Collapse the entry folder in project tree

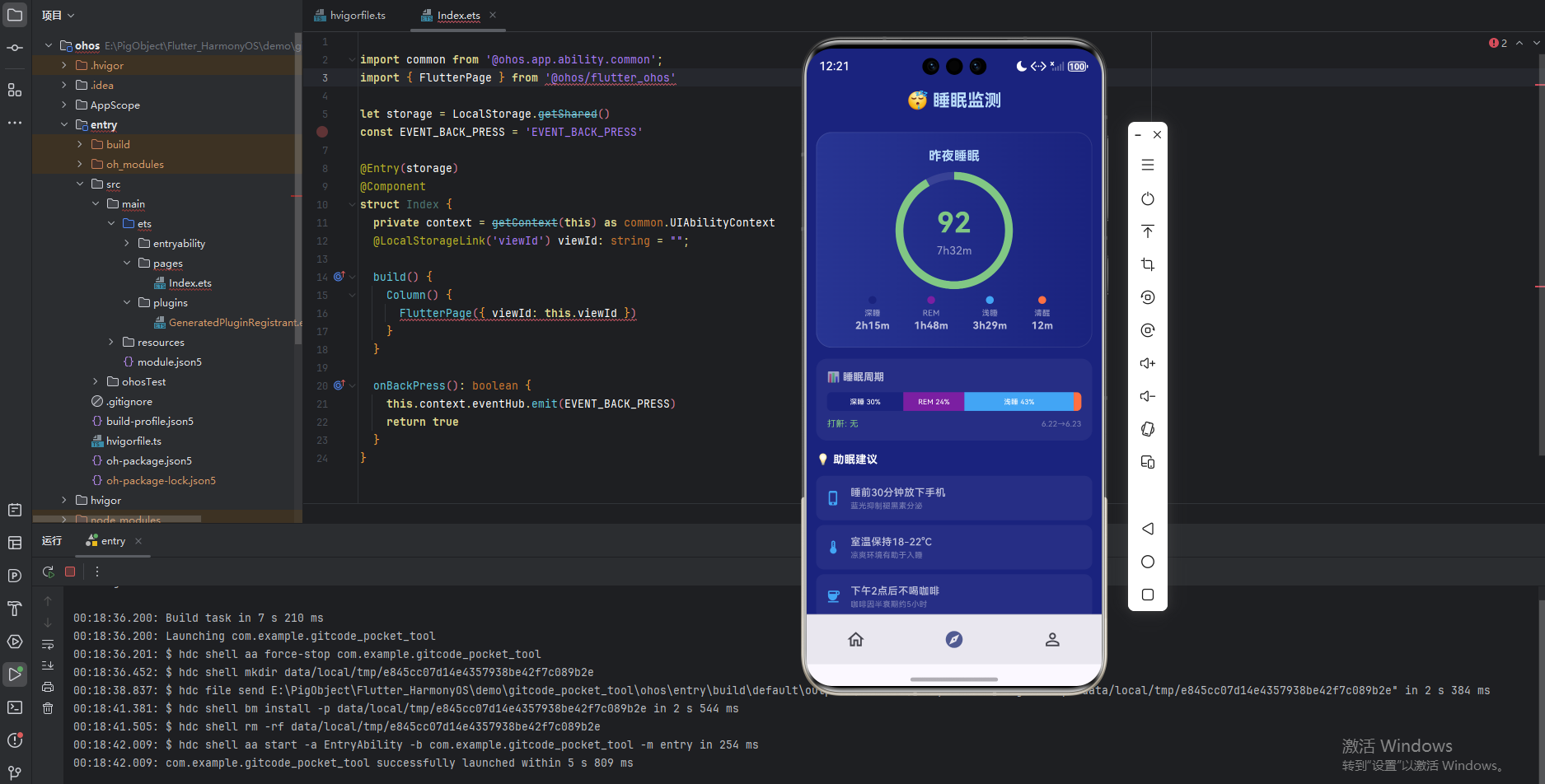[64, 125]
